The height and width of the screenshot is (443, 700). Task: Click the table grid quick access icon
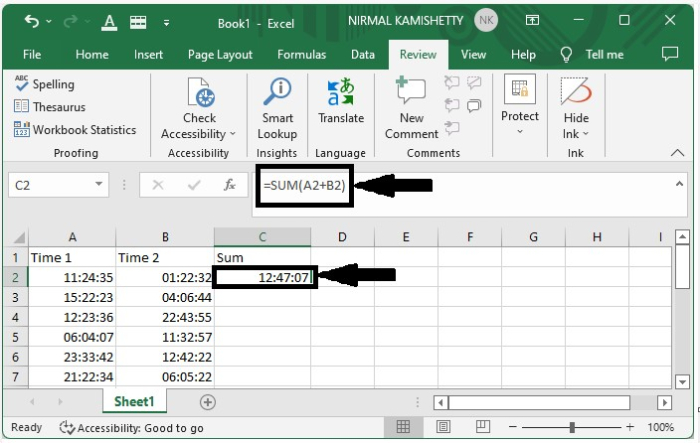point(138,22)
